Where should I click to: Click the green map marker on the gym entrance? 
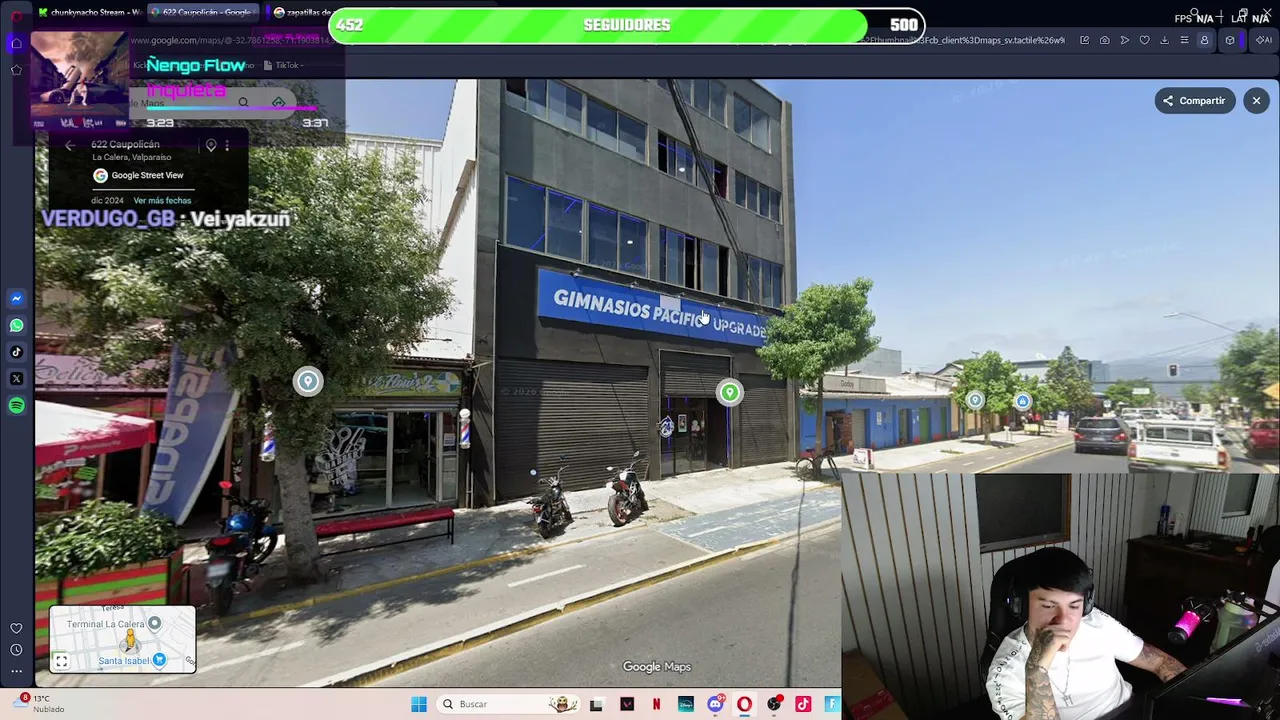point(730,393)
